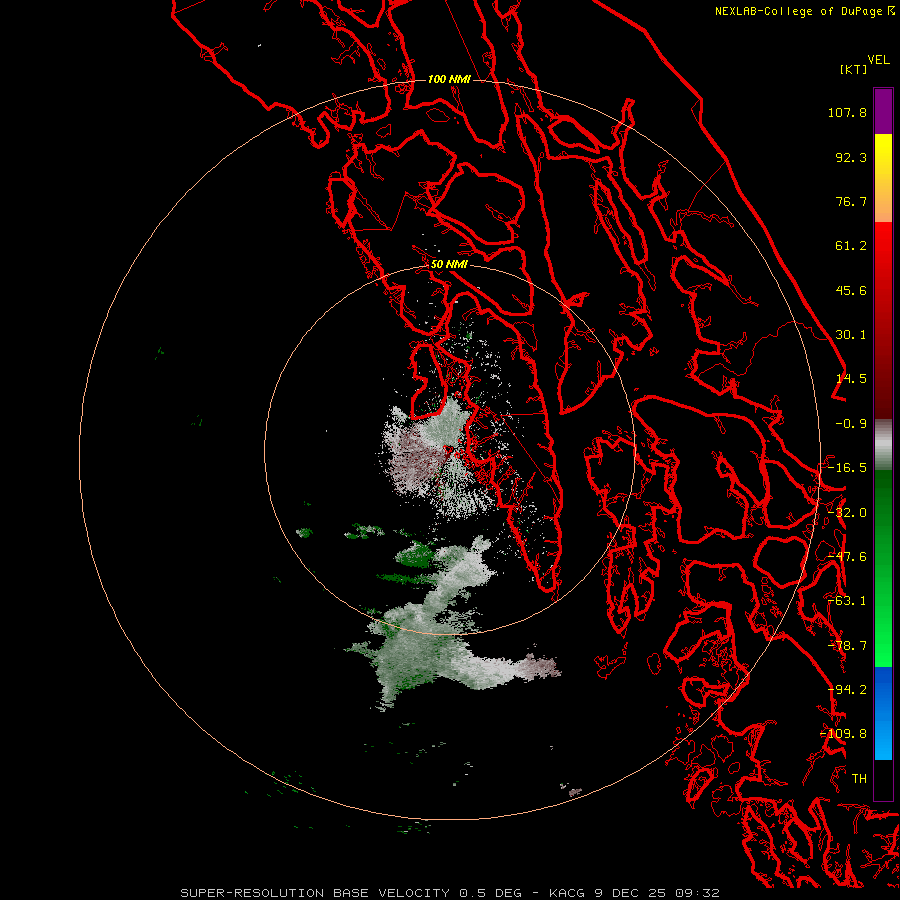Click the -109.8 scale value
This screenshot has height=900, width=900.
pos(844,734)
